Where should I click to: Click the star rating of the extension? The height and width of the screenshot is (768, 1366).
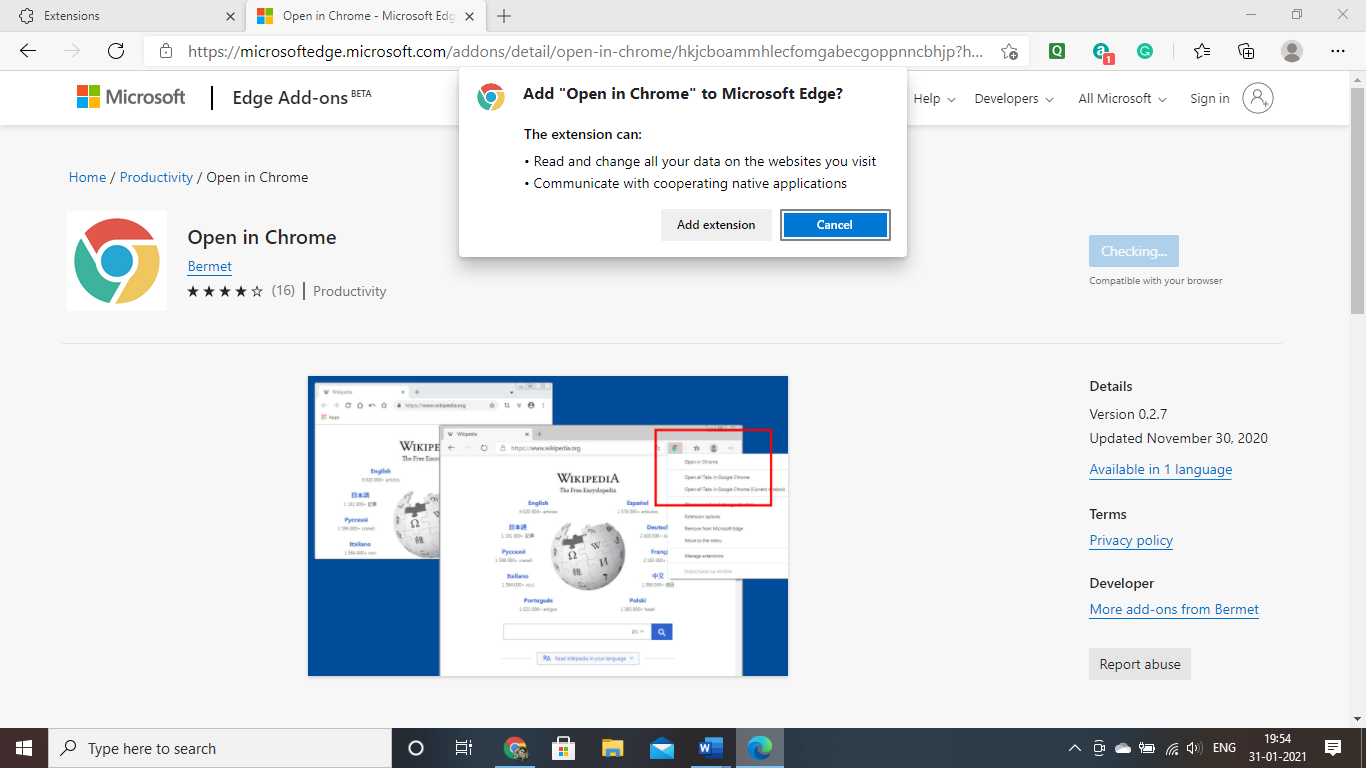(x=226, y=291)
